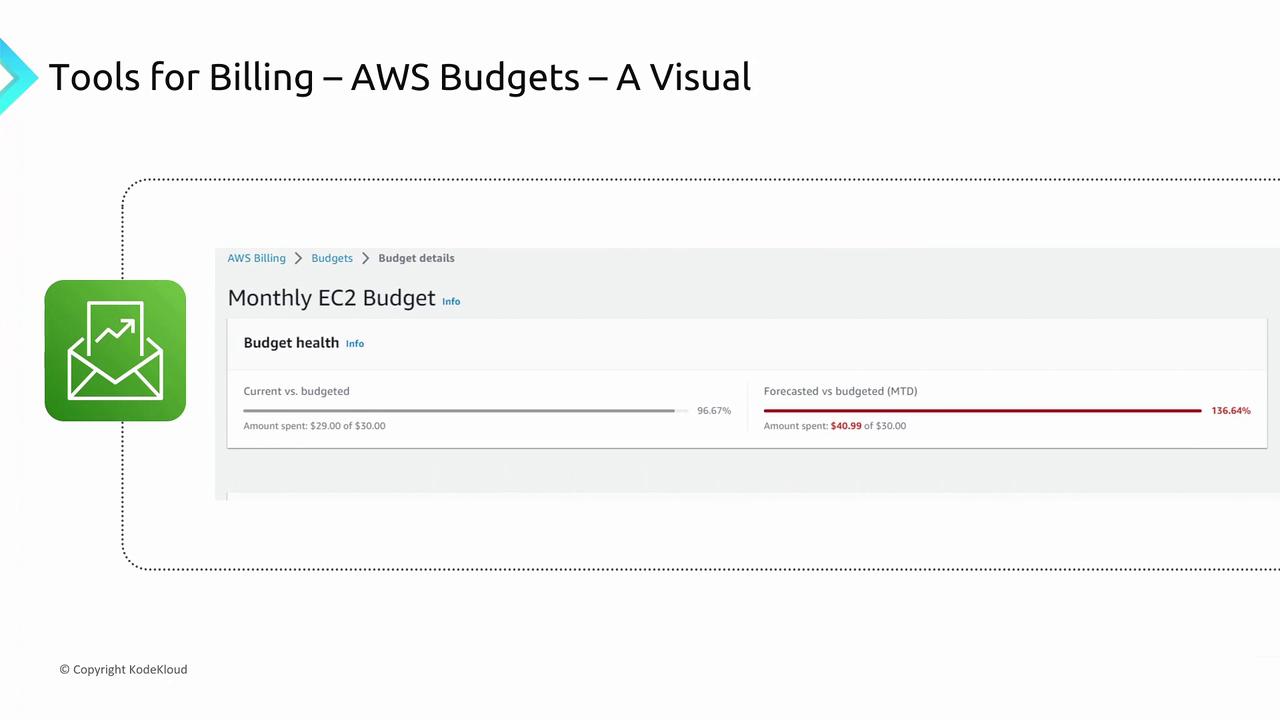Image resolution: width=1280 pixels, height=720 pixels.
Task: Click the red $40.99 forecasted amount
Action: (846, 426)
